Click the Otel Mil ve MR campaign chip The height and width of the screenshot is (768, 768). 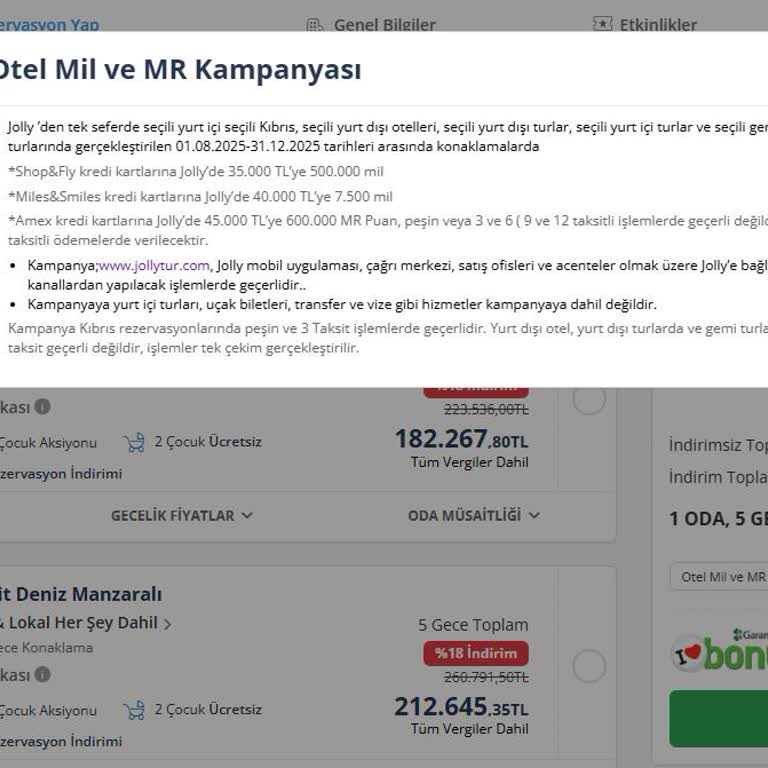[x=719, y=577]
